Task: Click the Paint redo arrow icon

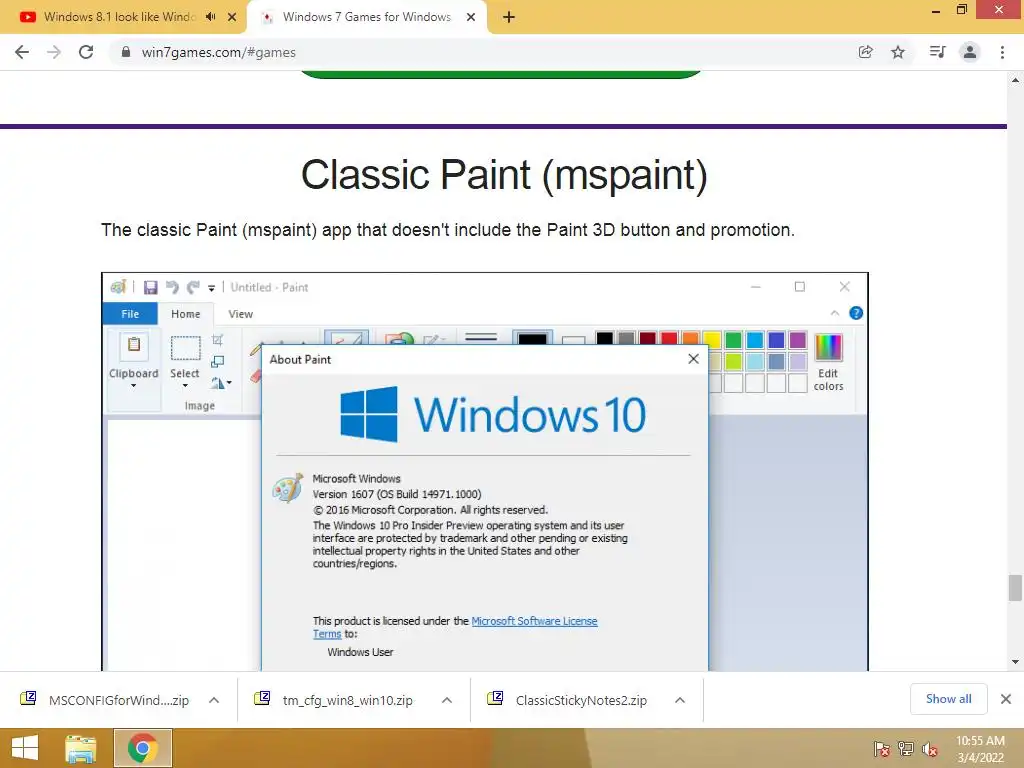Action: pyautogui.click(x=193, y=287)
